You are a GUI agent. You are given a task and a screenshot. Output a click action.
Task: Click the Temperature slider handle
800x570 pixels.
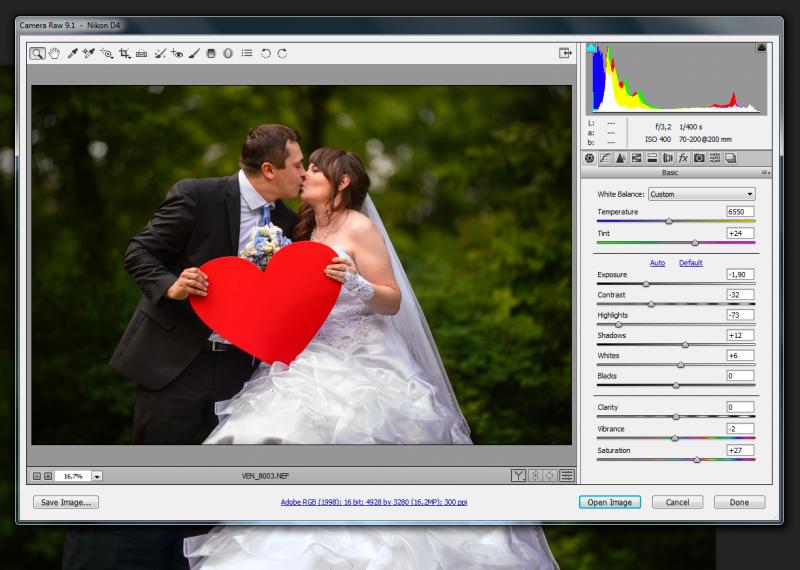[669, 221]
